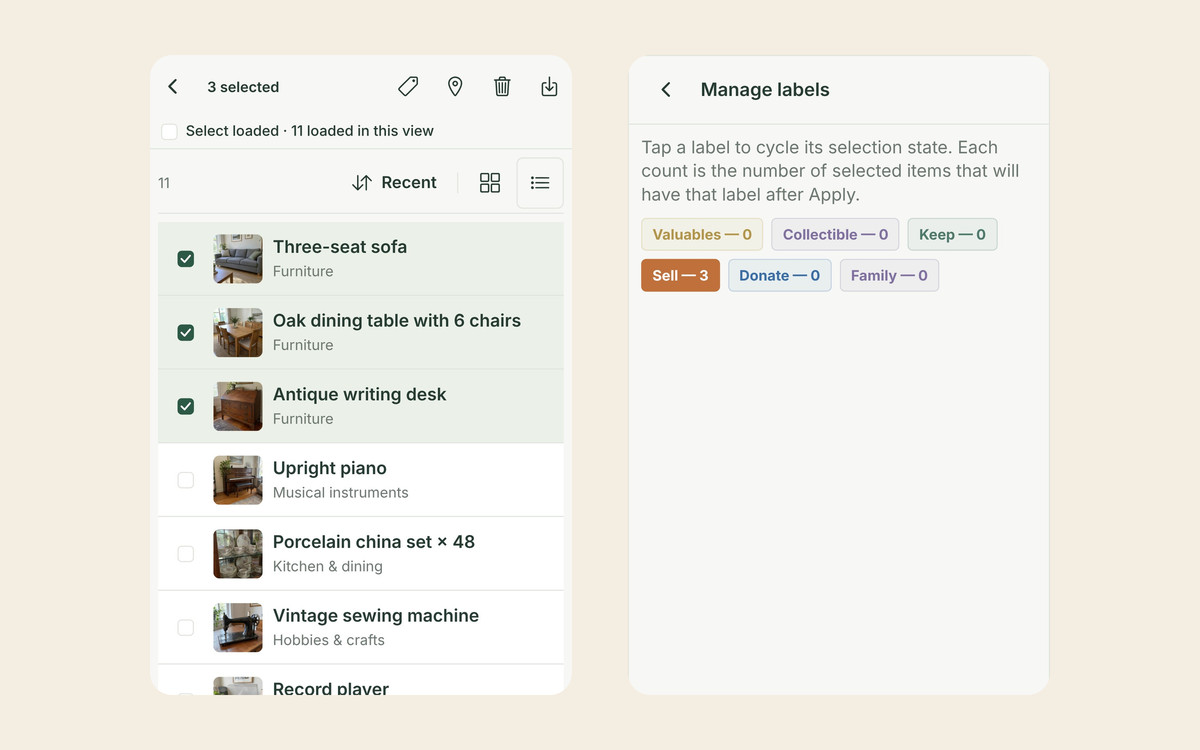Check the Porcelain china set checkbox
Viewport: 1200px width, 750px height.
tap(186, 554)
